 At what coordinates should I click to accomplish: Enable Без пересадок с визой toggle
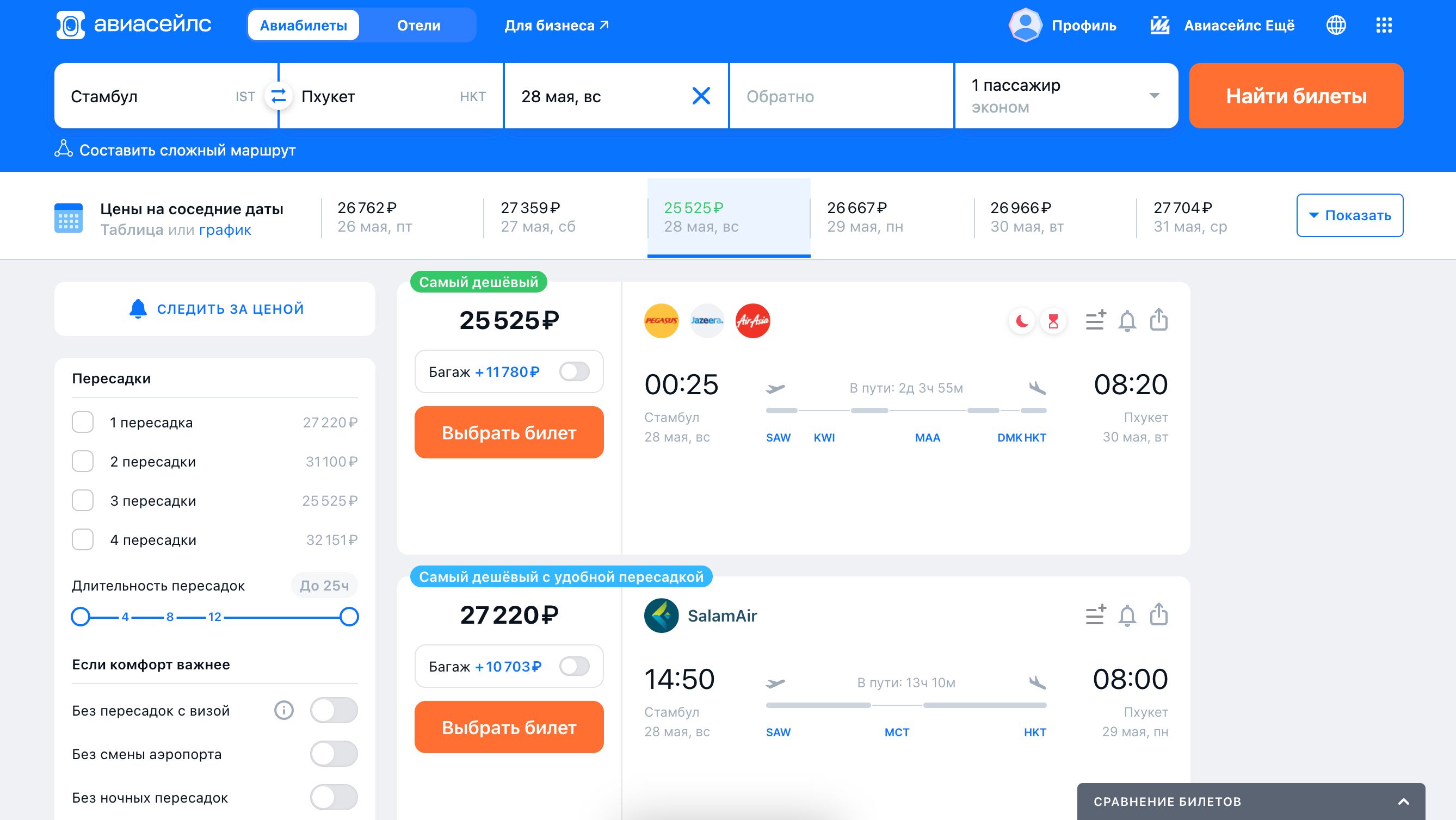pyautogui.click(x=334, y=710)
